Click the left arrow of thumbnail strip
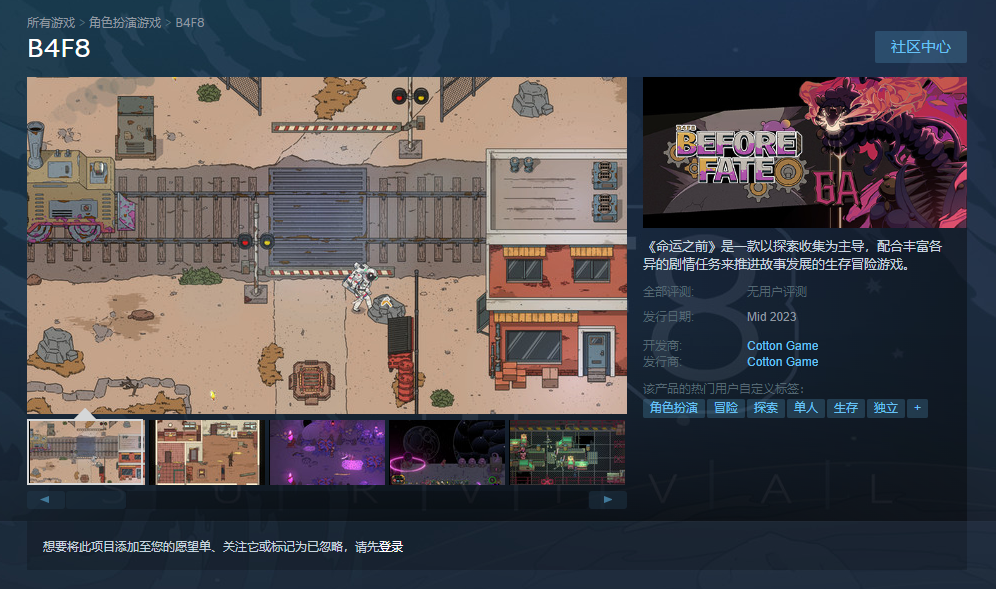This screenshot has width=996, height=589. point(45,499)
